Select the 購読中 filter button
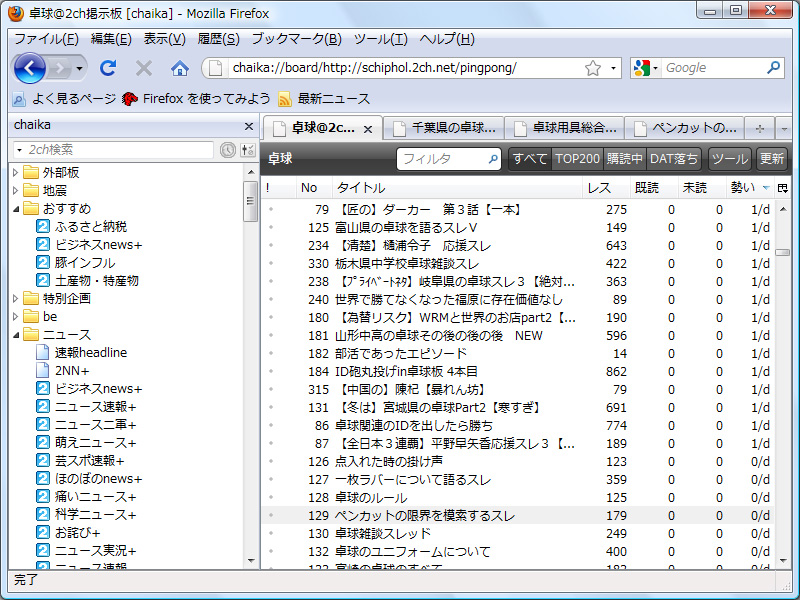Image resolution: width=800 pixels, height=600 pixels. [x=624, y=159]
